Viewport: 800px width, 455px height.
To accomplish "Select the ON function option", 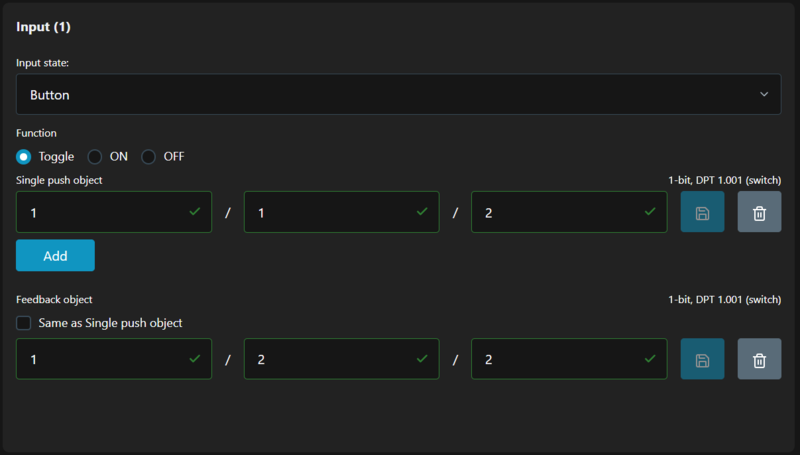I will (96, 156).
